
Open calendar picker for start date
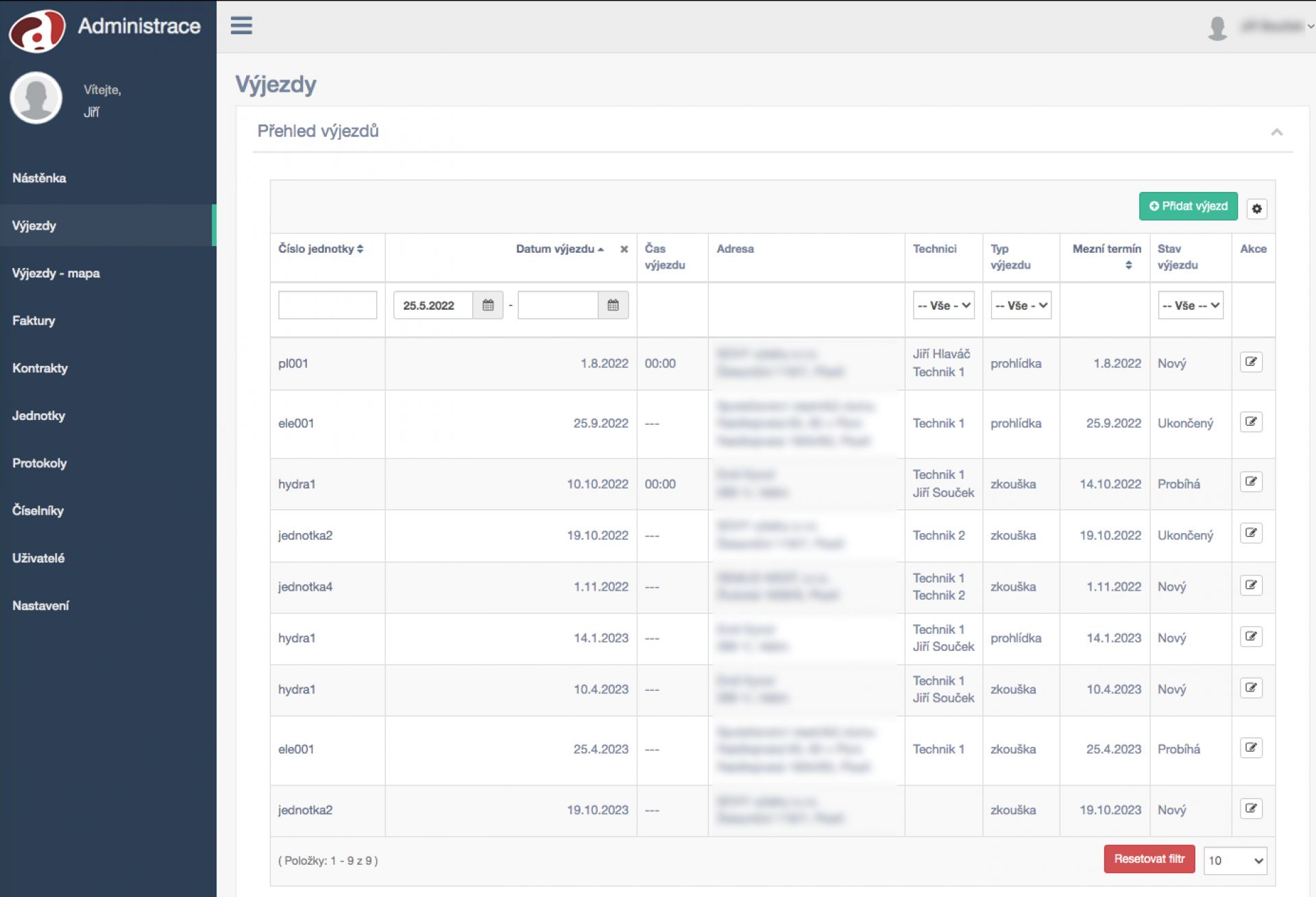488,305
